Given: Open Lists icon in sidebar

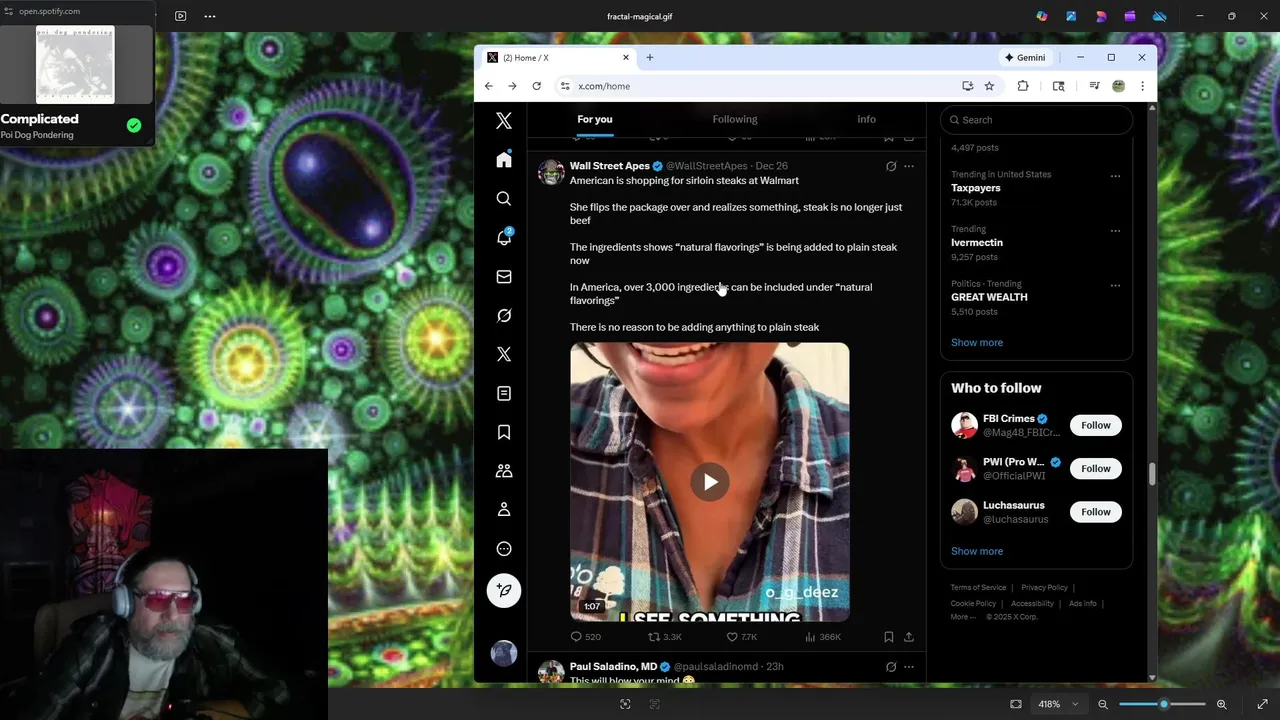Looking at the screenshot, I should click(x=504, y=394).
